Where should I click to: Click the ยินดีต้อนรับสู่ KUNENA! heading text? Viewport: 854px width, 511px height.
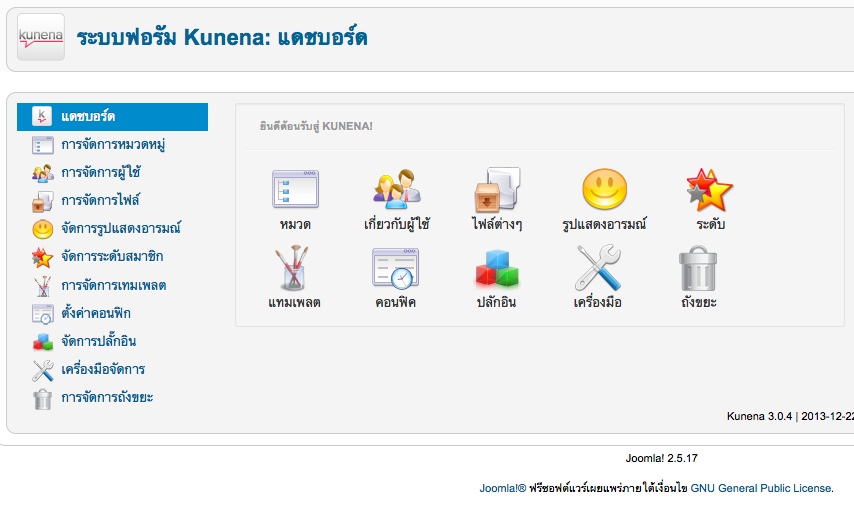click(x=316, y=126)
